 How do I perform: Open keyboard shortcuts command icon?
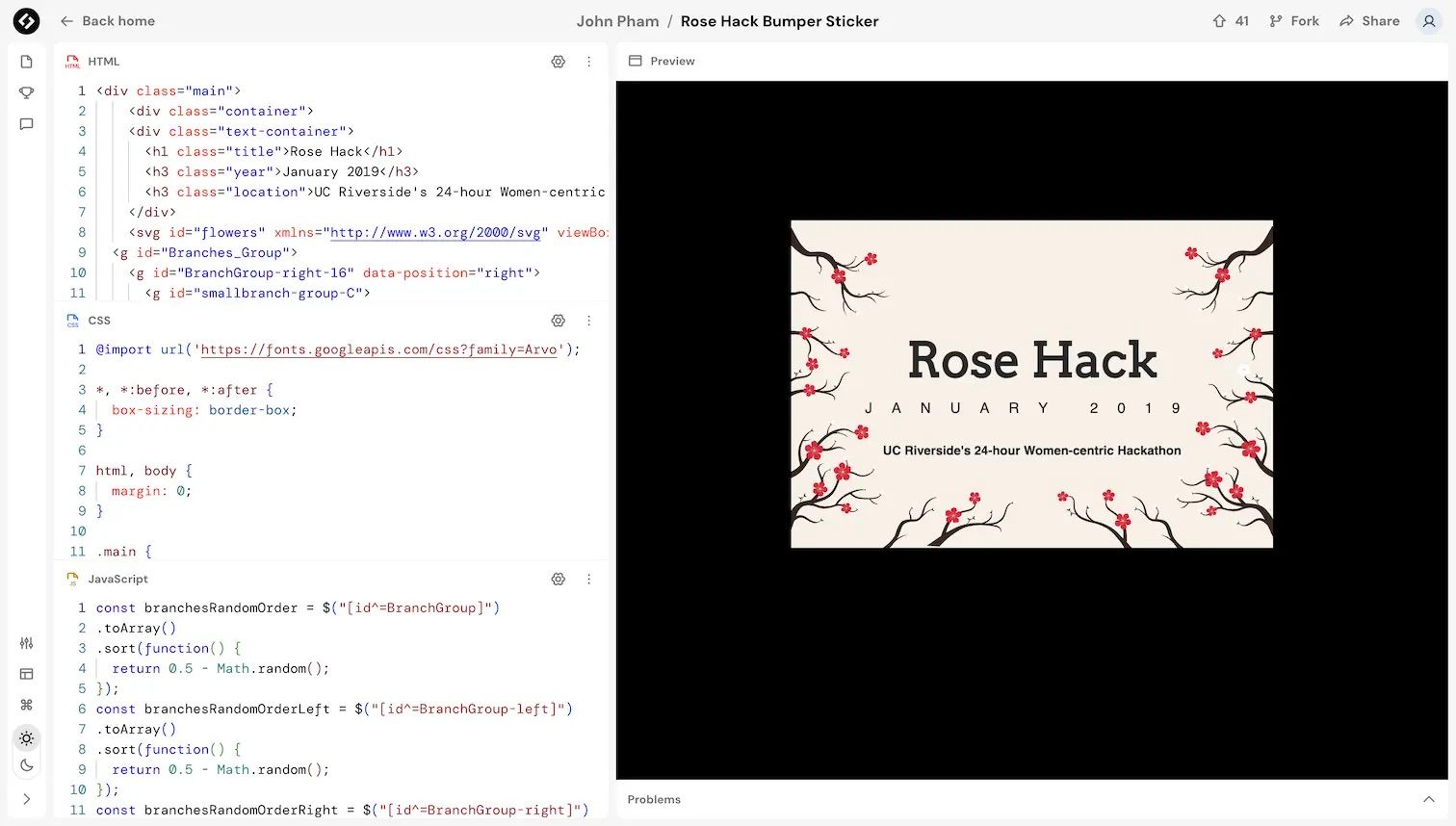27,705
